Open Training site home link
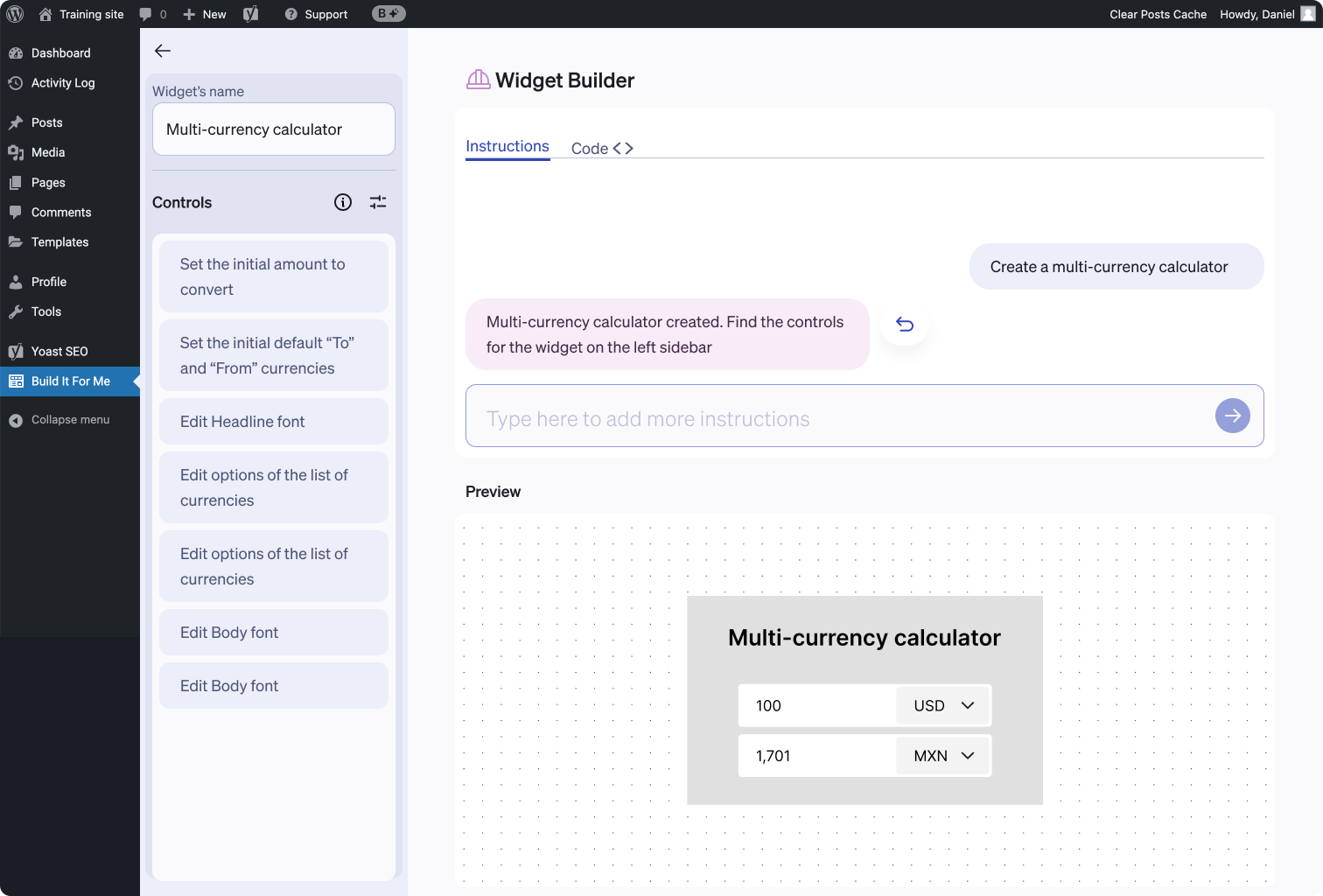Image resolution: width=1323 pixels, height=896 pixels. 81,14
